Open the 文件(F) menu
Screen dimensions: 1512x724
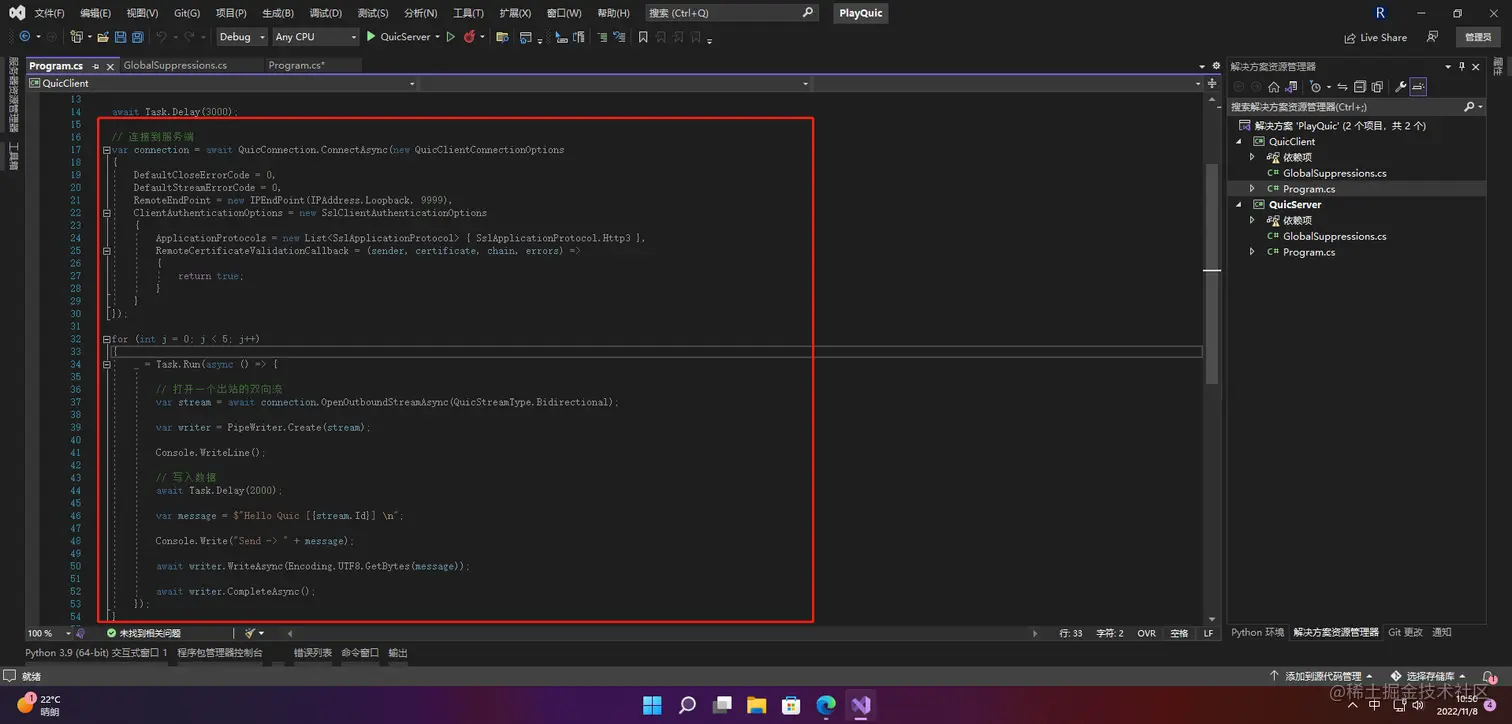49,13
